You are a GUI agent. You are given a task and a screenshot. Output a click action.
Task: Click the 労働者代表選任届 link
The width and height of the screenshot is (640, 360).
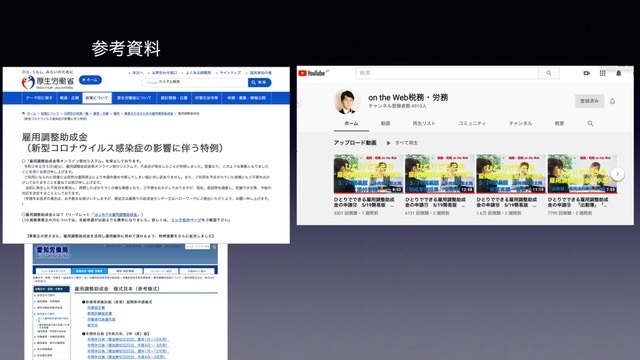coord(101,319)
